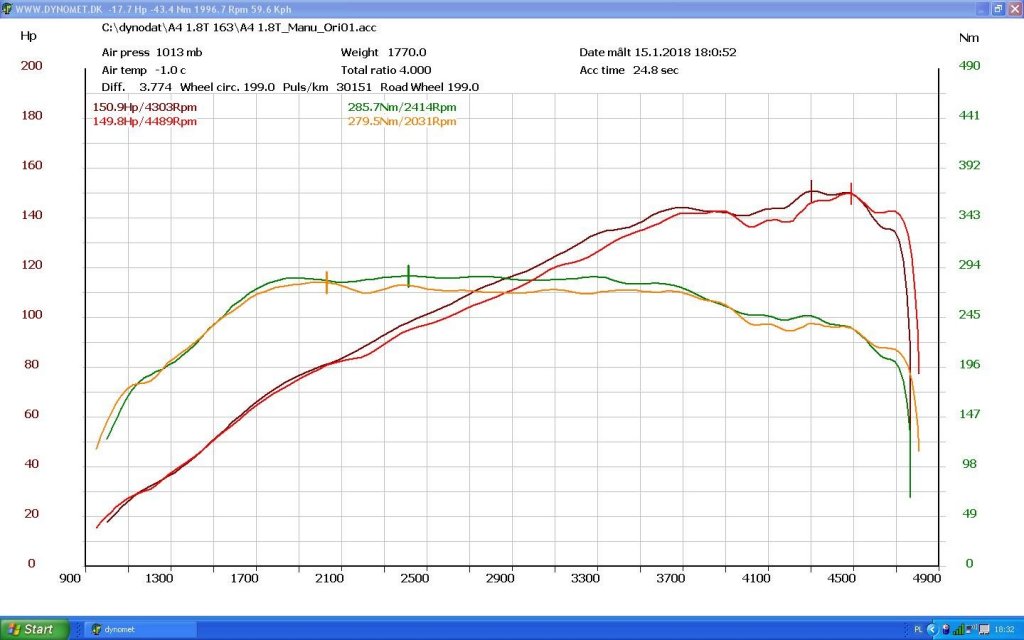This screenshot has width=1024, height=640.
Task: Click the dynomet app icon in title bar
Action: [7, 8]
